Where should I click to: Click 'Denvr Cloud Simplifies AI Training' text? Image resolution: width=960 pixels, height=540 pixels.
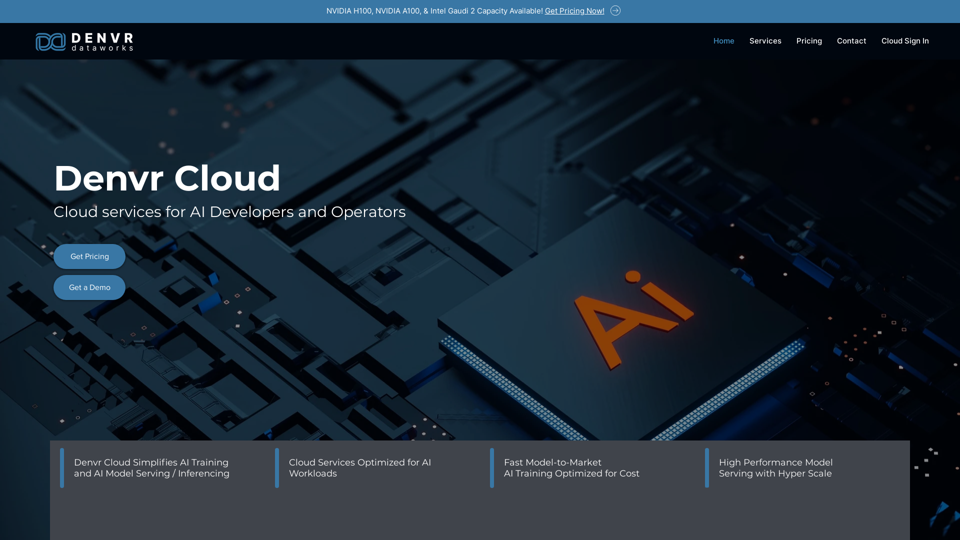[151, 468]
